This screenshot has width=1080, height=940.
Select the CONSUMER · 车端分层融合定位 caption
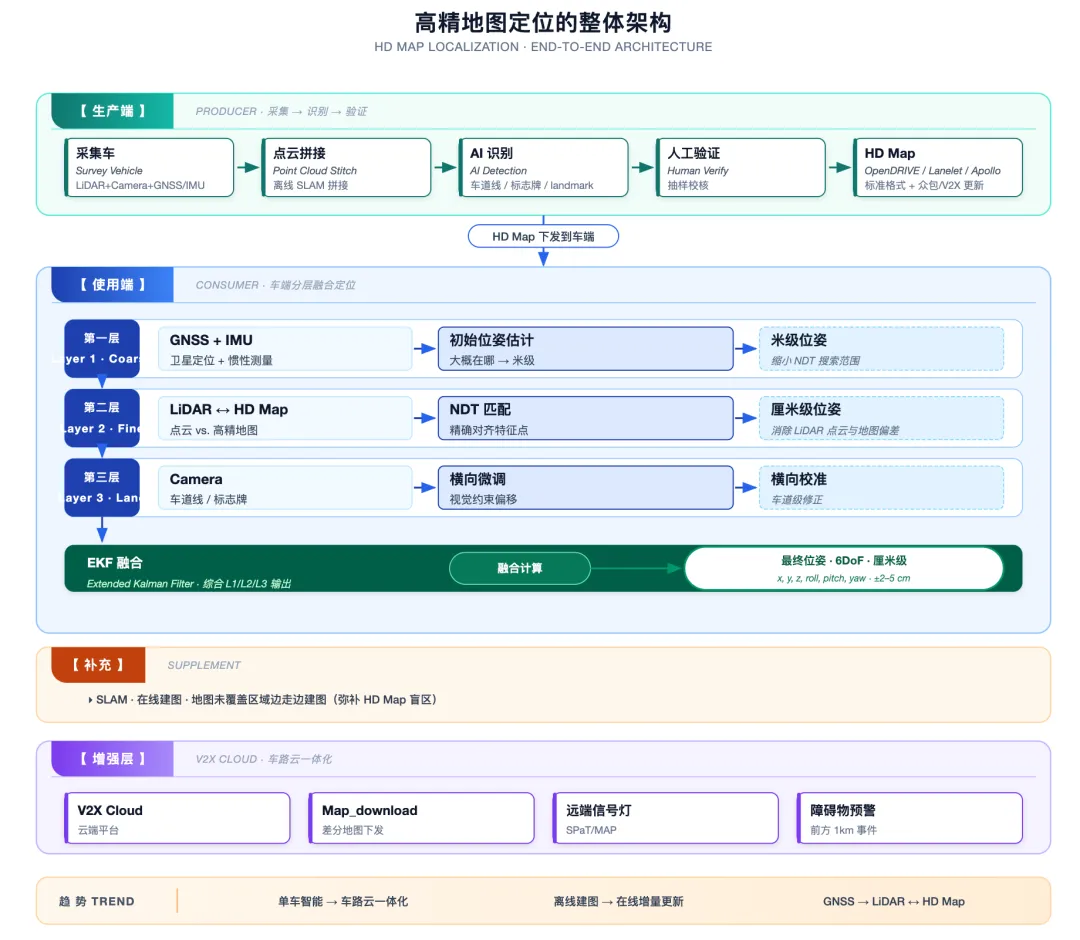pyautogui.click(x=276, y=285)
